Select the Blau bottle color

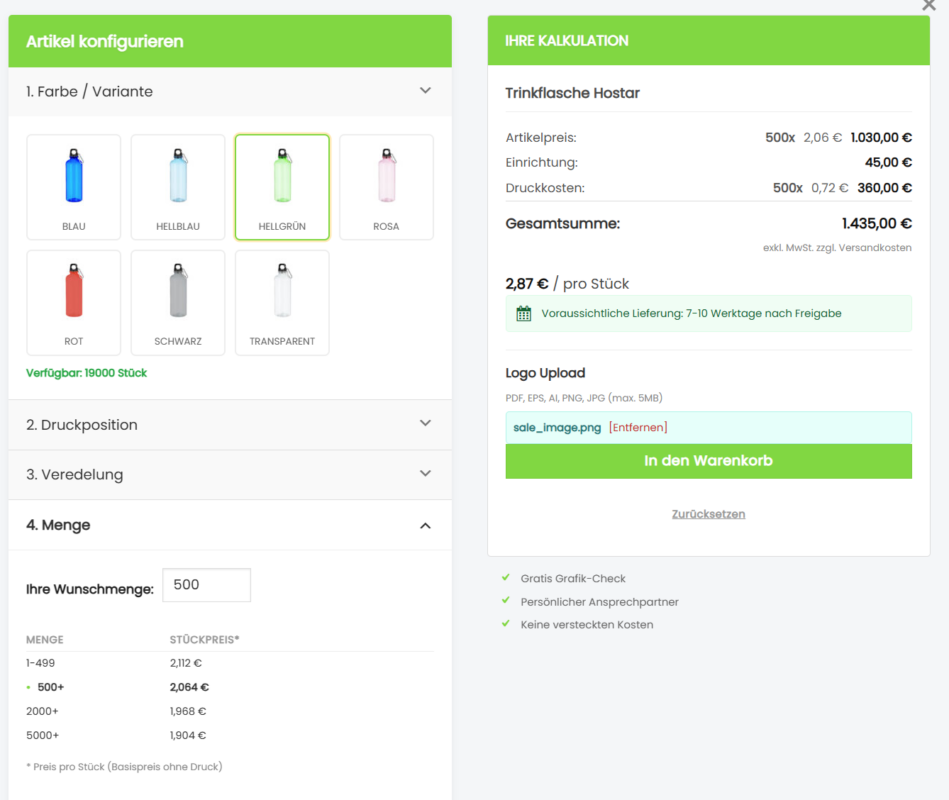coord(74,187)
